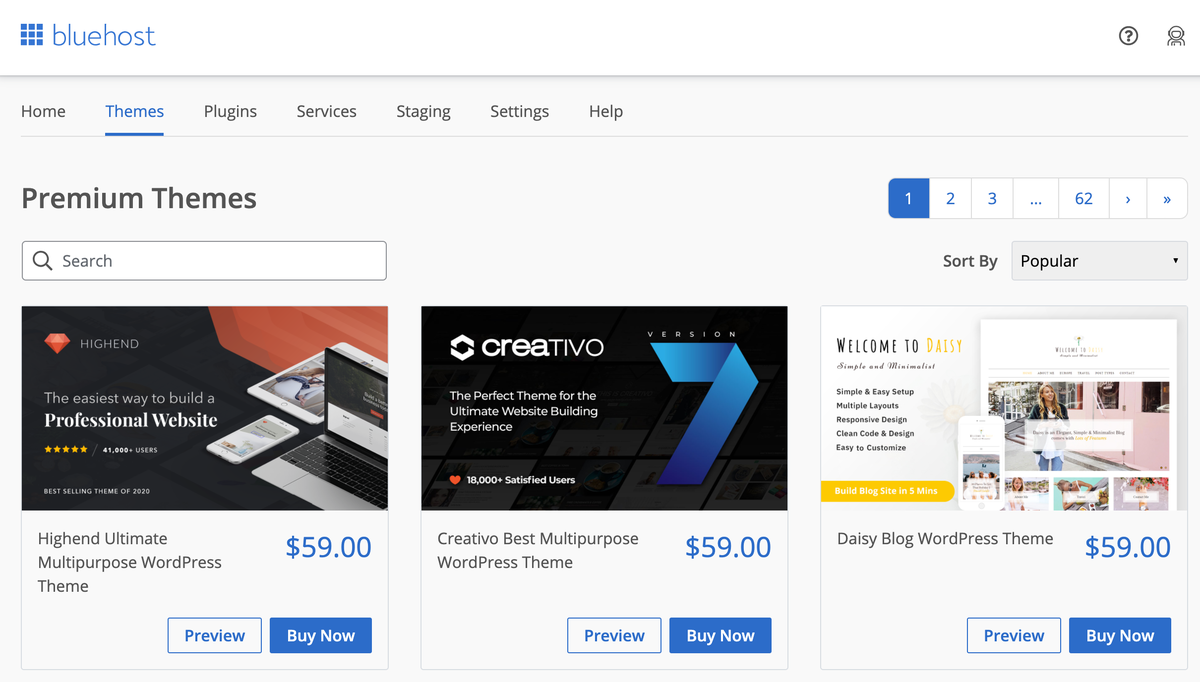Viewport: 1200px width, 682px height.
Task: Click the Premium Themes heading
Action: click(x=139, y=198)
